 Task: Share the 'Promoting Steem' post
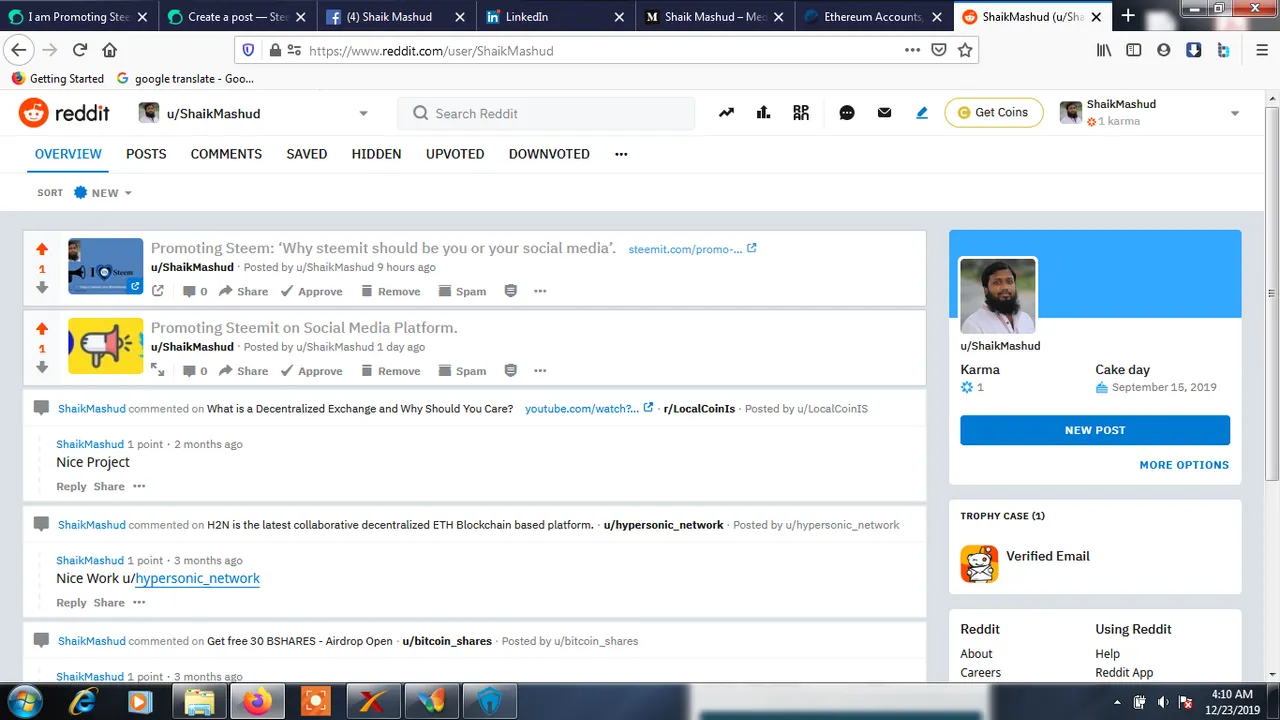tap(243, 291)
